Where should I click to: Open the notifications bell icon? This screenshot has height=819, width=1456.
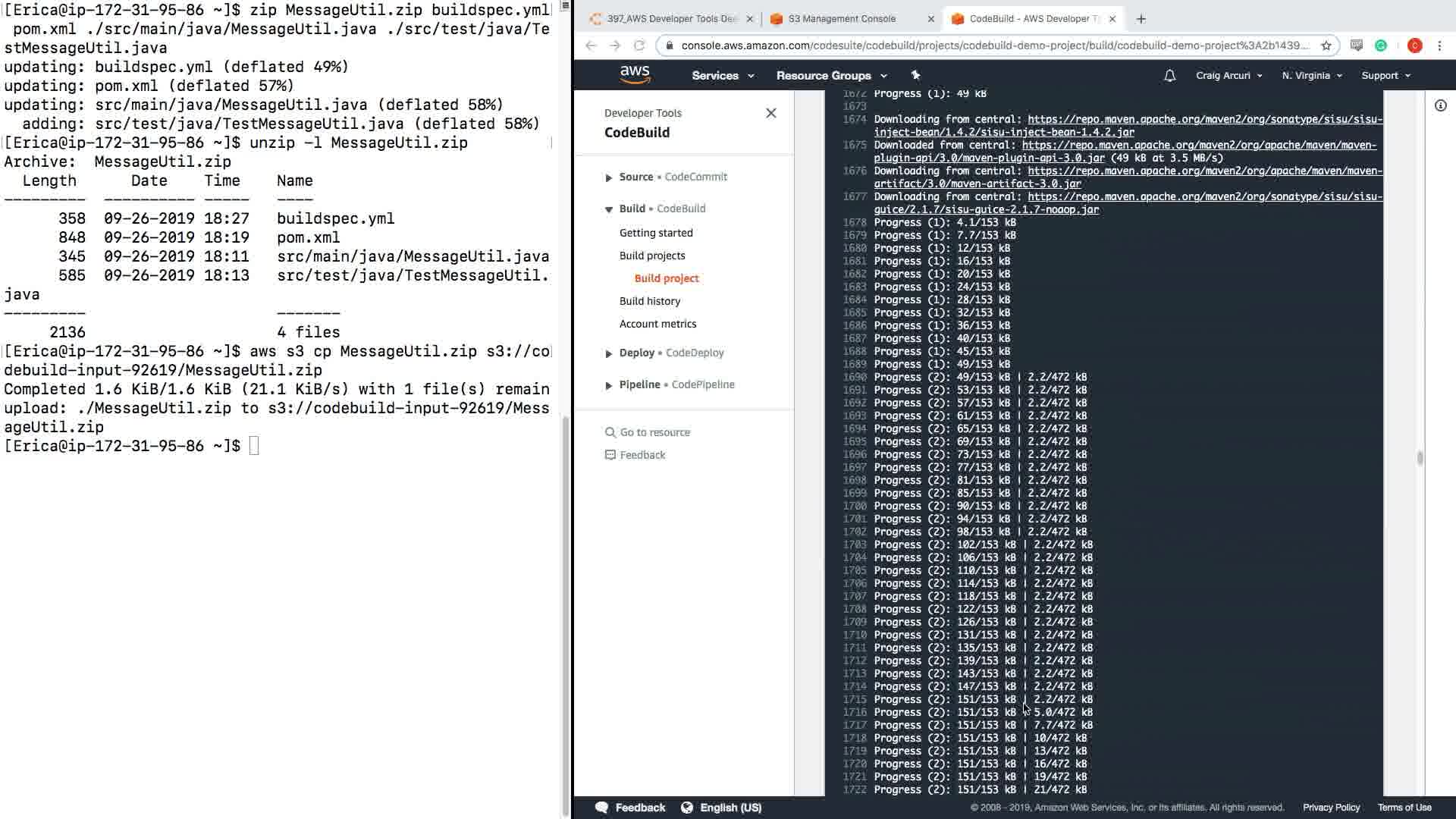click(x=1169, y=75)
